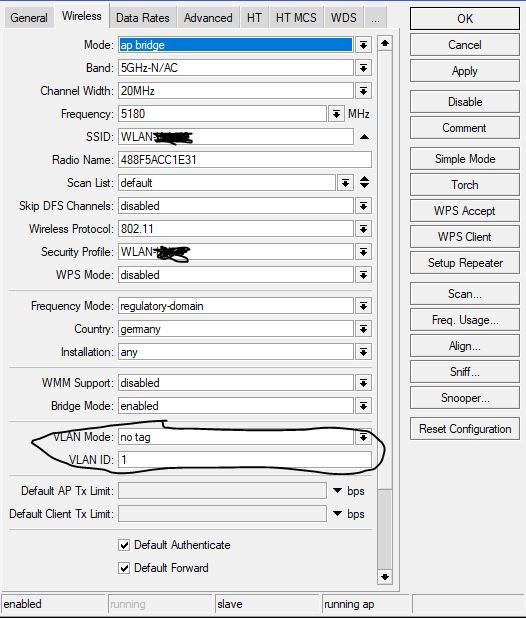This screenshot has height=619, width=526.
Task: Open the Security Profile dropdown
Action: click(363, 252)
